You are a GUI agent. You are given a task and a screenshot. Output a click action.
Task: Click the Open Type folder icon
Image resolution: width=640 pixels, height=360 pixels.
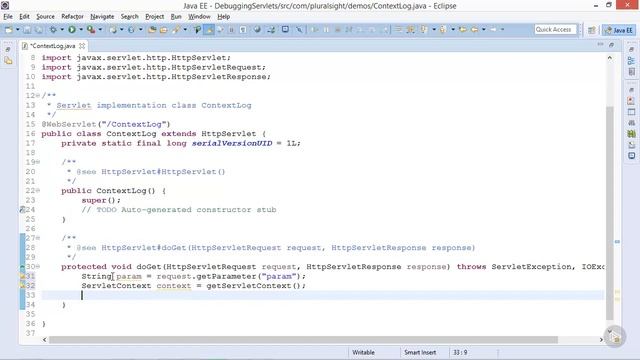click(152, 30)
